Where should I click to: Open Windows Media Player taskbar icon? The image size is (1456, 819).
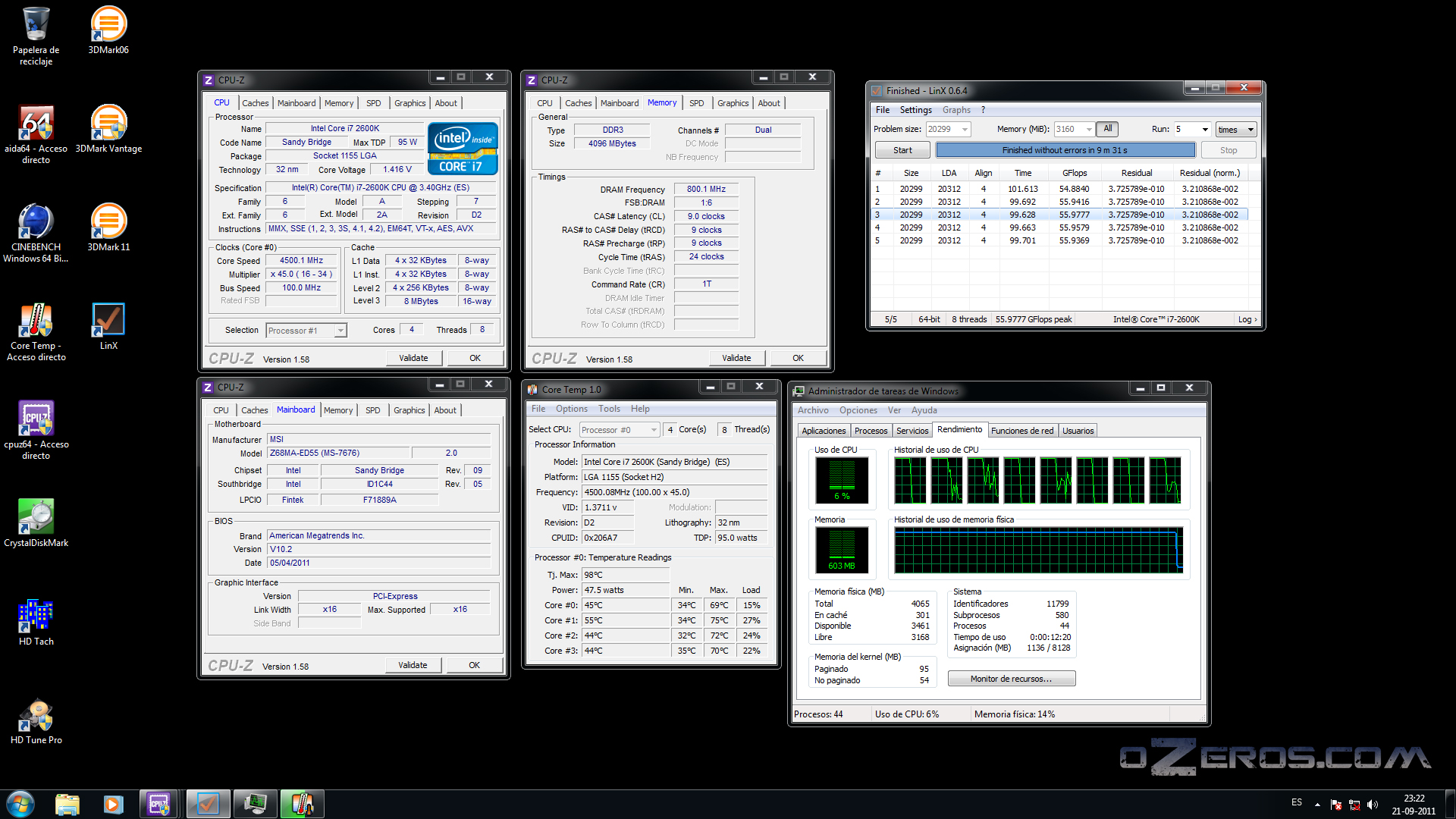113,804
